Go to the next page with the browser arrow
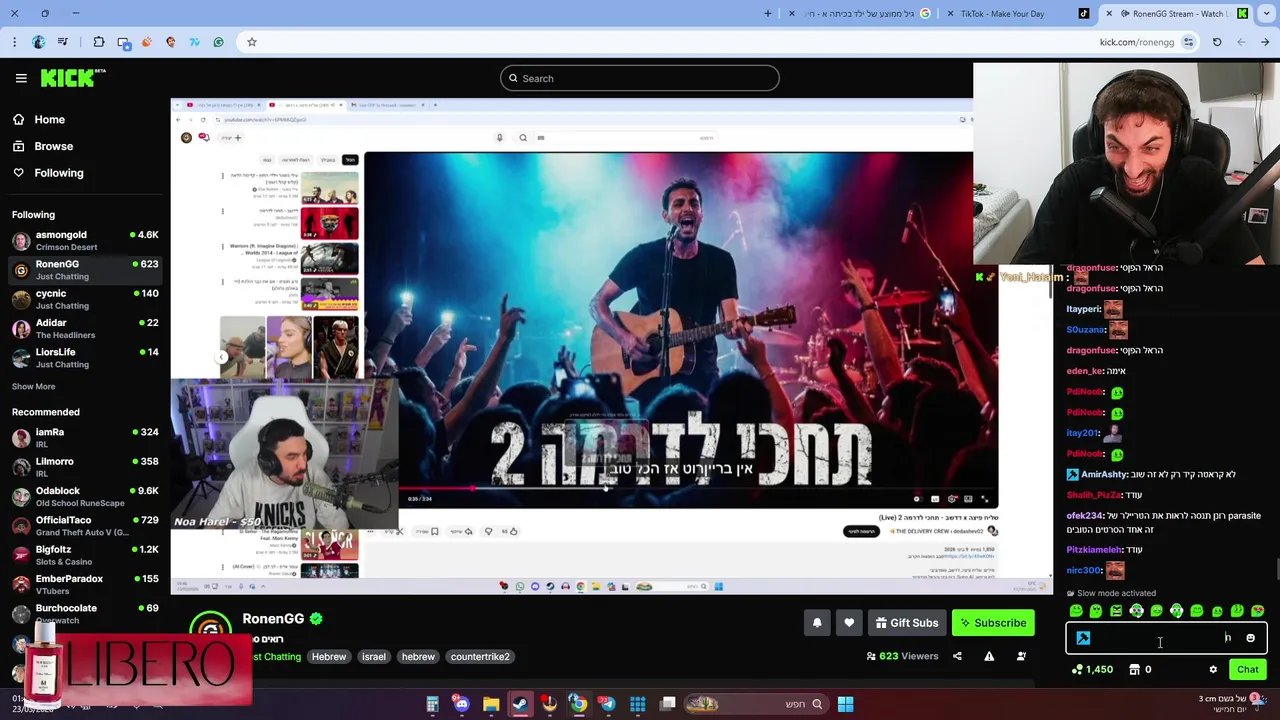Screen dimensions: 1280x720 pyautogui.click(x=1241, y=42)
